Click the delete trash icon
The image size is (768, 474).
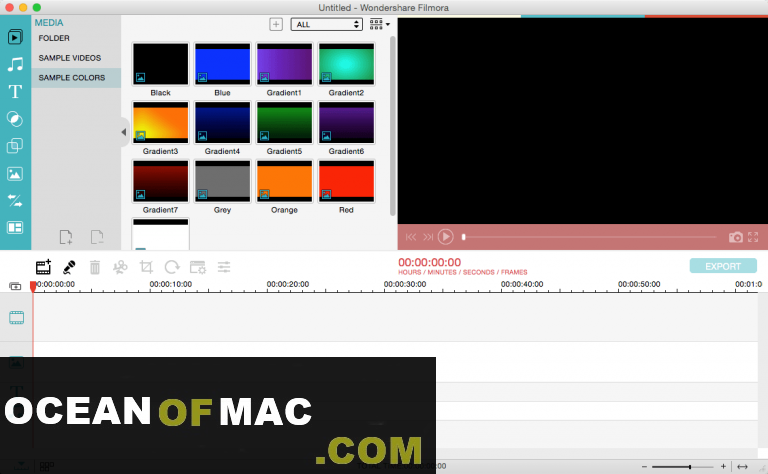click(95, 267)
